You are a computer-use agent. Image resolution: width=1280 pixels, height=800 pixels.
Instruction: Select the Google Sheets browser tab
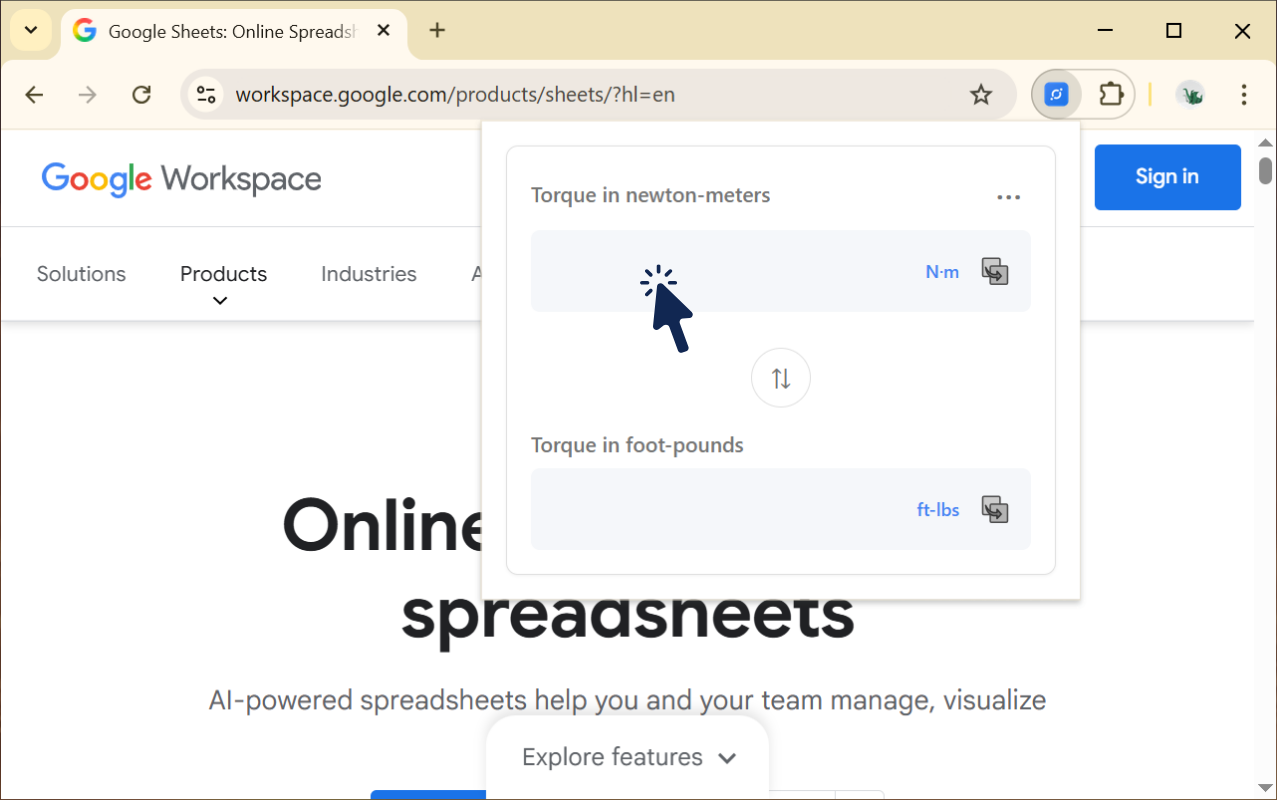[234, 32]
